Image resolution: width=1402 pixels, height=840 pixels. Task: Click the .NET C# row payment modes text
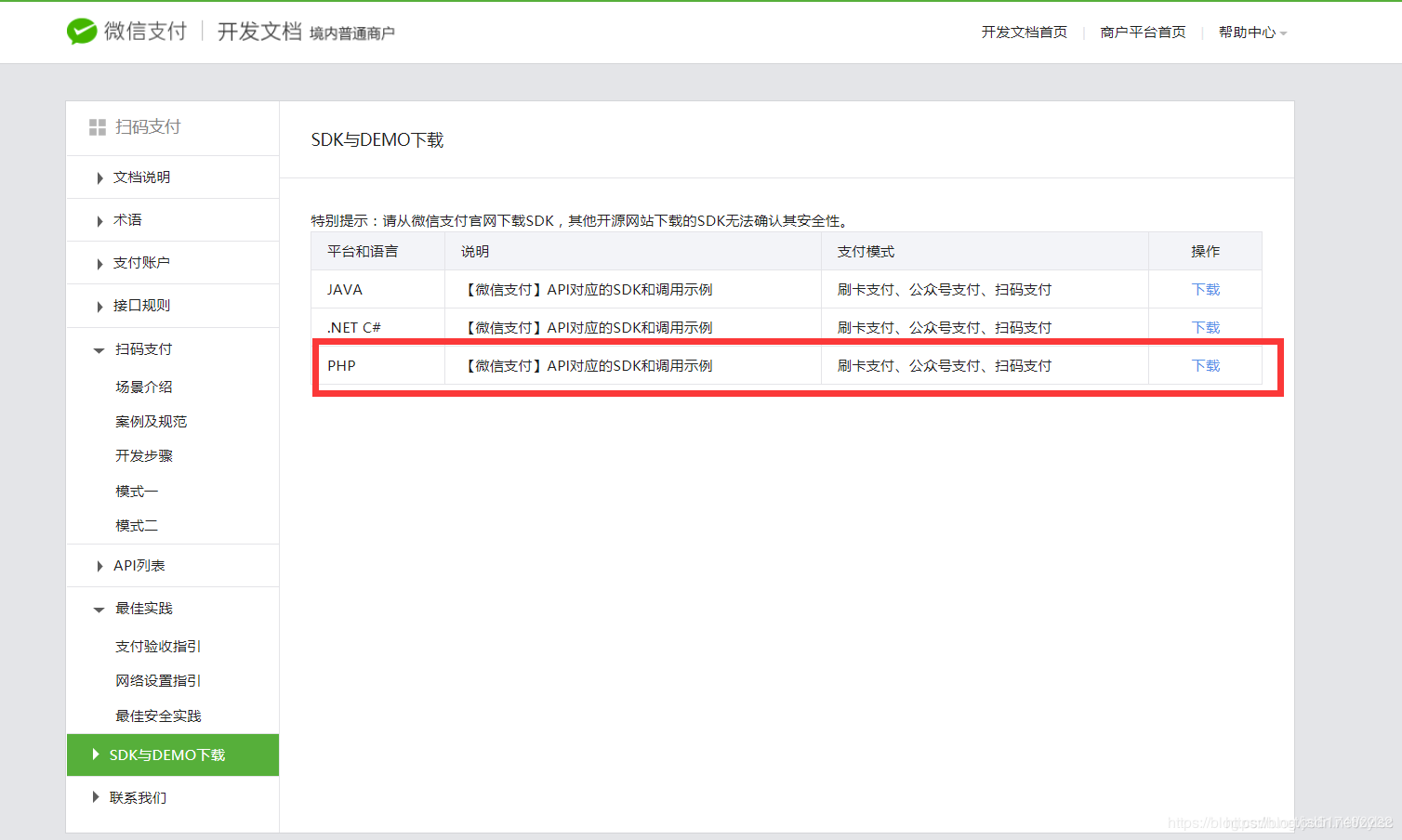click(x=945, y=327)
